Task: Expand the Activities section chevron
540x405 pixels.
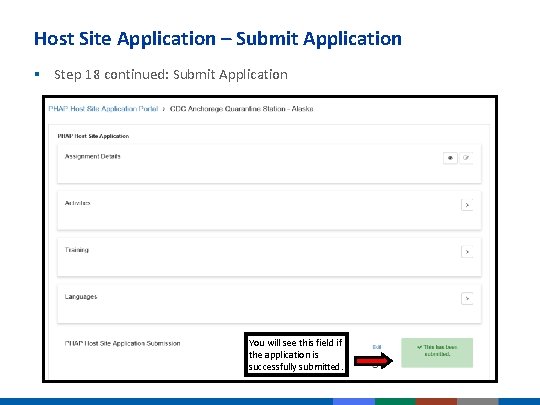Action: coord(467,205)
